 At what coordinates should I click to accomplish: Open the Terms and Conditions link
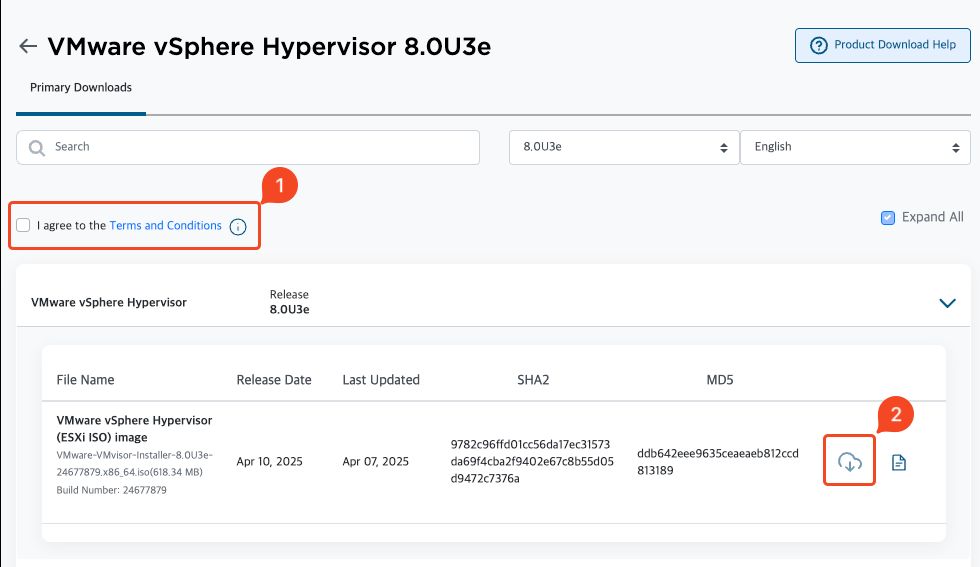pyautogui.click(x=166, y=225)
